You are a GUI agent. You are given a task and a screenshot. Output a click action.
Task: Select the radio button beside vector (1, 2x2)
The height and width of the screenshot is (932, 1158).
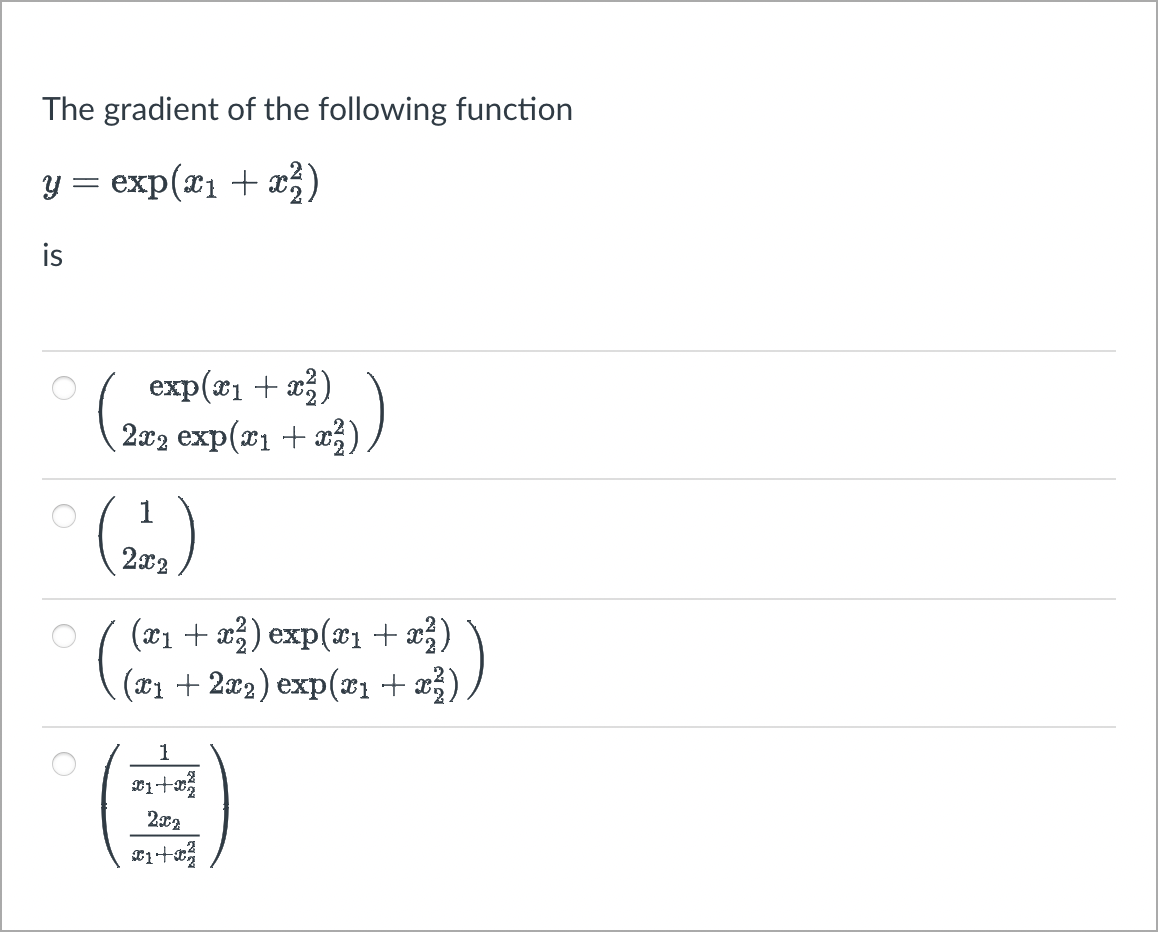63,517
